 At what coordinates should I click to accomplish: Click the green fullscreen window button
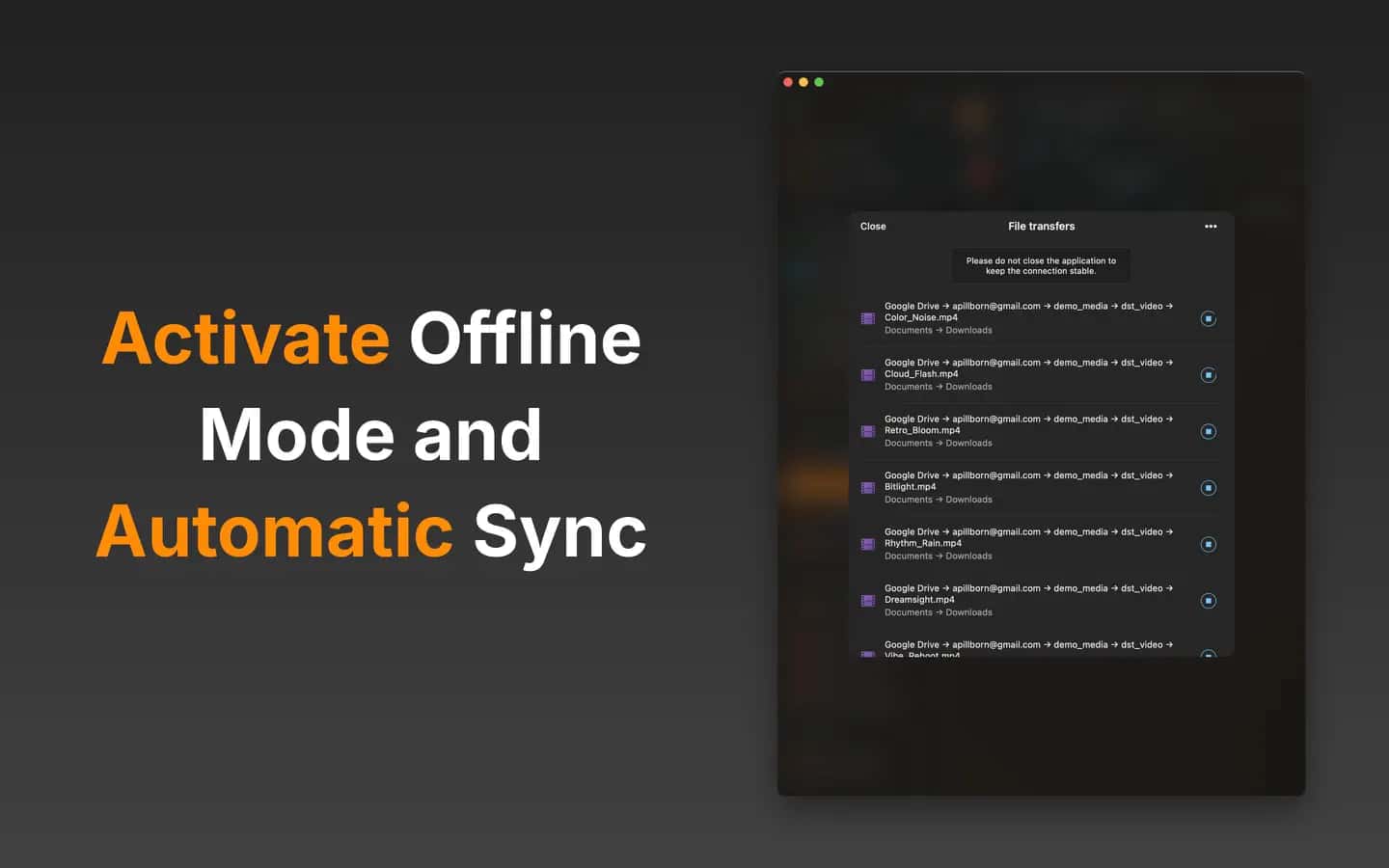coord(819,82)
